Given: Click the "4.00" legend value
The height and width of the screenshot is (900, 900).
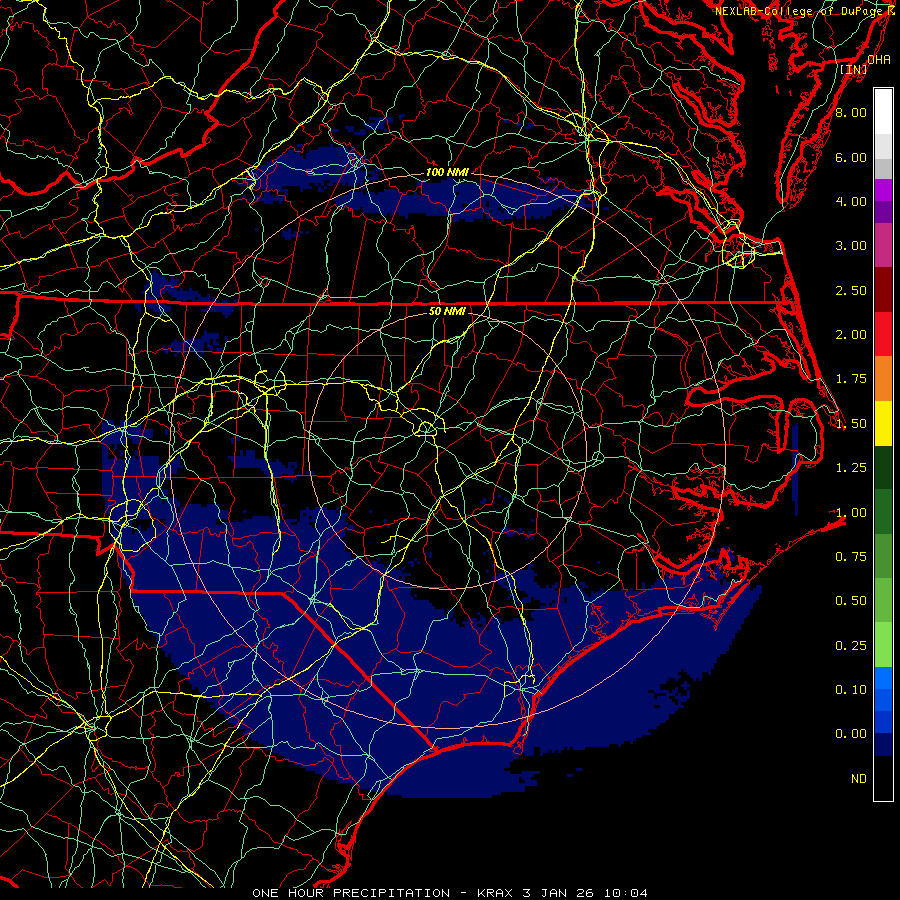Looking at the screenshot, I should [851, 201].
